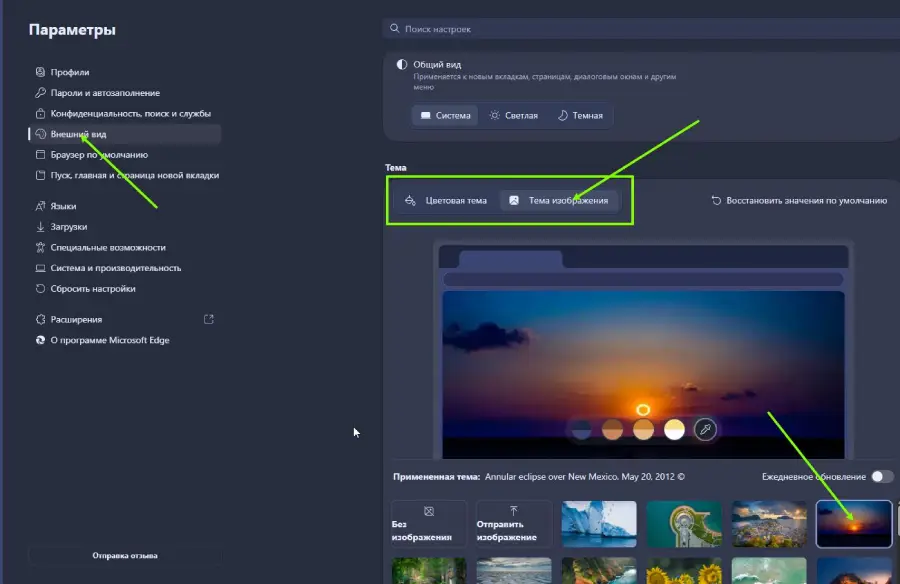Select the sunflowers theme thumbnail
This screenshot has height=584, width=900.
tap(684, 571)
